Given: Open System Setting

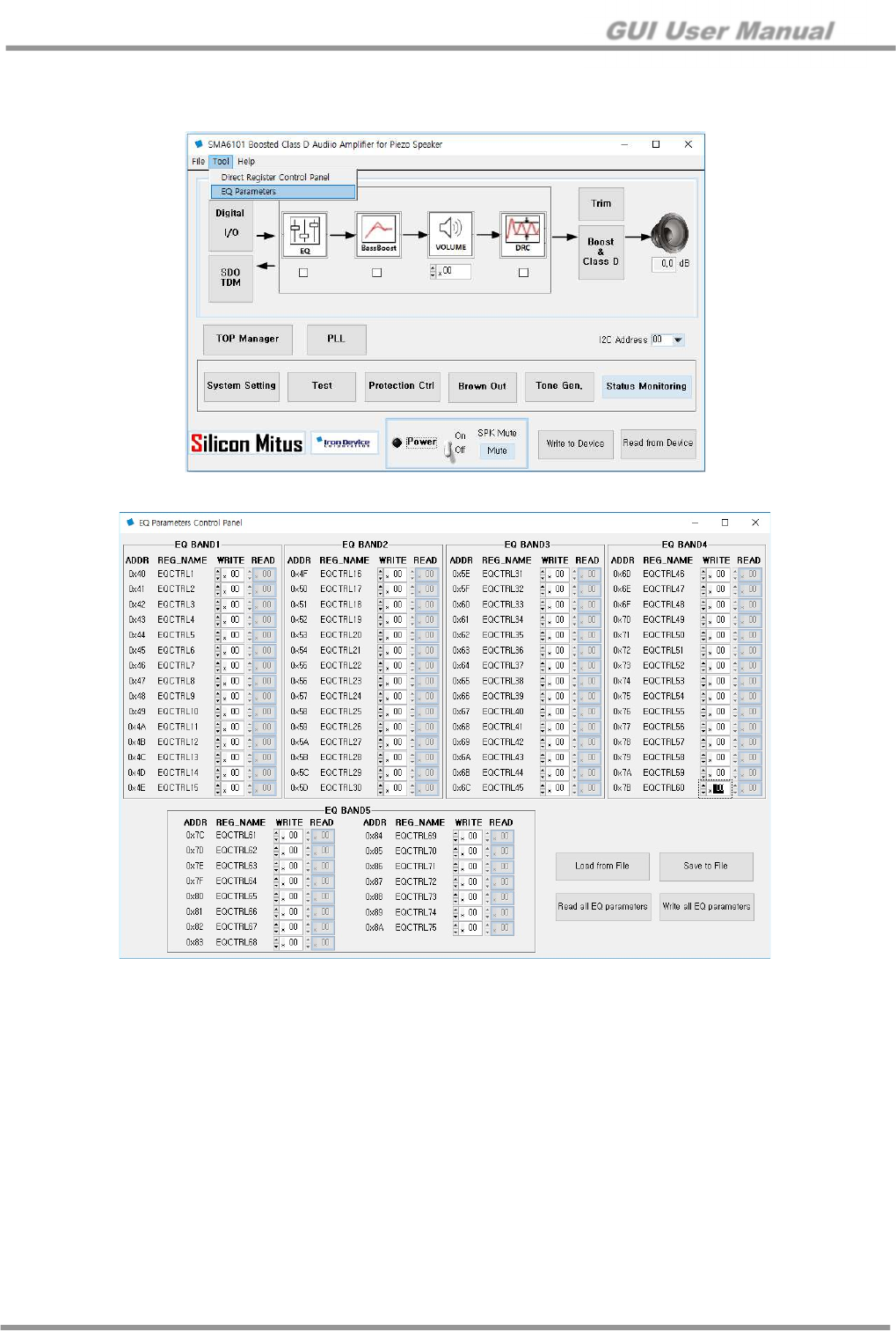Looking at the screenshot, I should 242,386.
